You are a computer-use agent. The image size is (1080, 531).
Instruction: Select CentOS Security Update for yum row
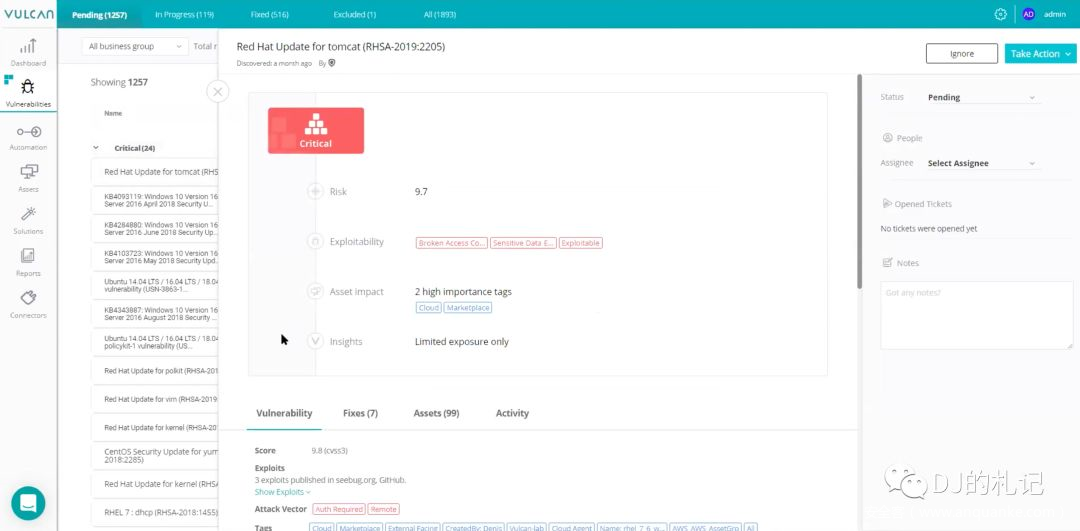(155, 455)
